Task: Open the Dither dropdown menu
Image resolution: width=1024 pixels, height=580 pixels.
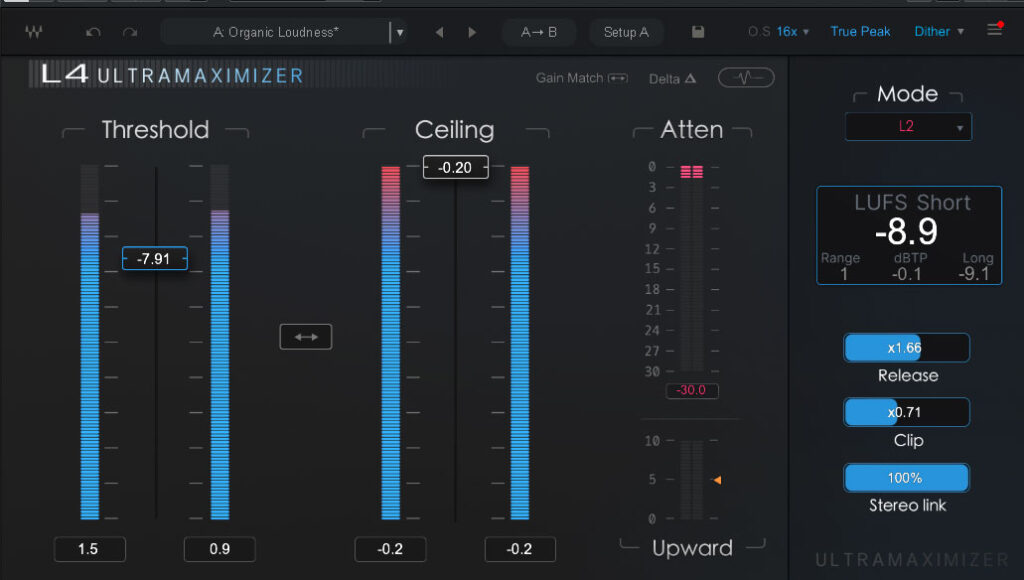Action: coord(938,32)
